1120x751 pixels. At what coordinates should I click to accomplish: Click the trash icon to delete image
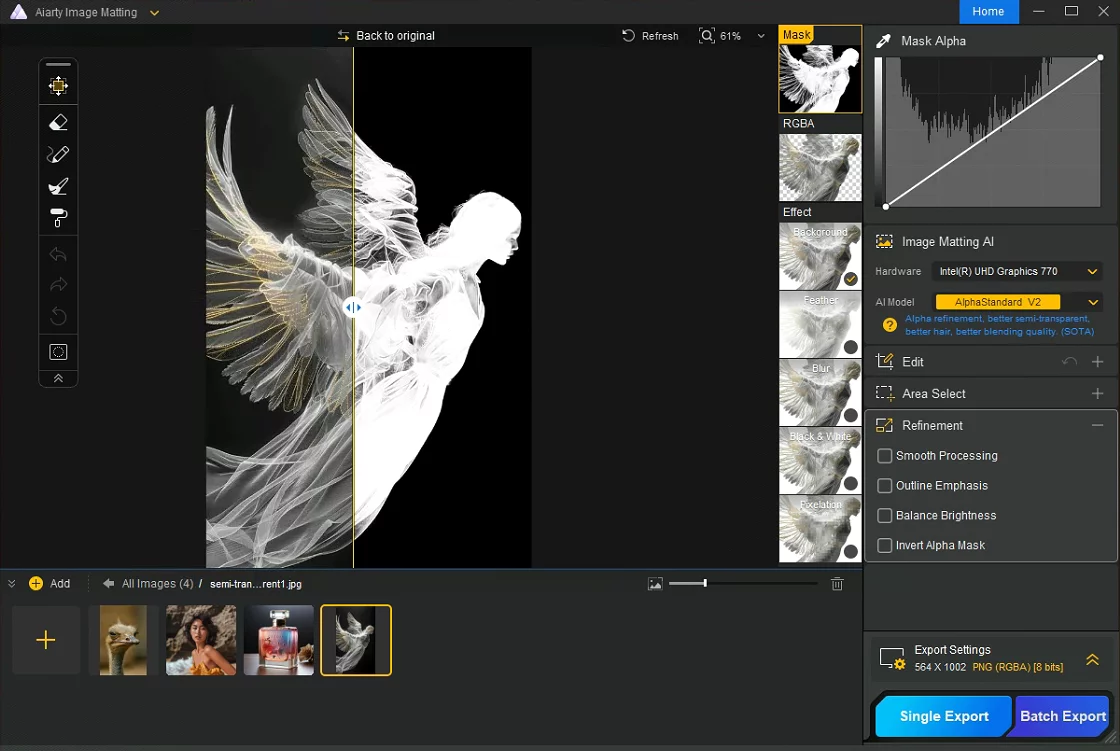[x=838, y=584]
